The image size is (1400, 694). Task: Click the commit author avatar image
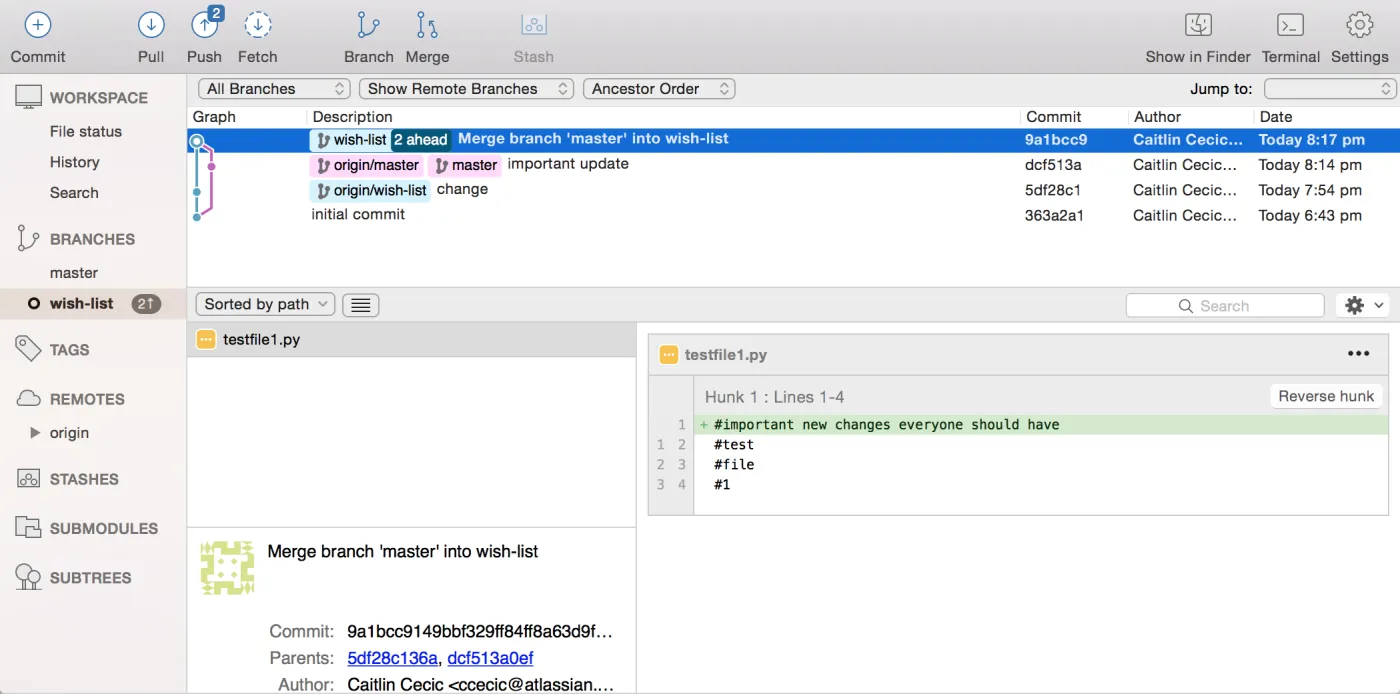click(x=227, y=568)
